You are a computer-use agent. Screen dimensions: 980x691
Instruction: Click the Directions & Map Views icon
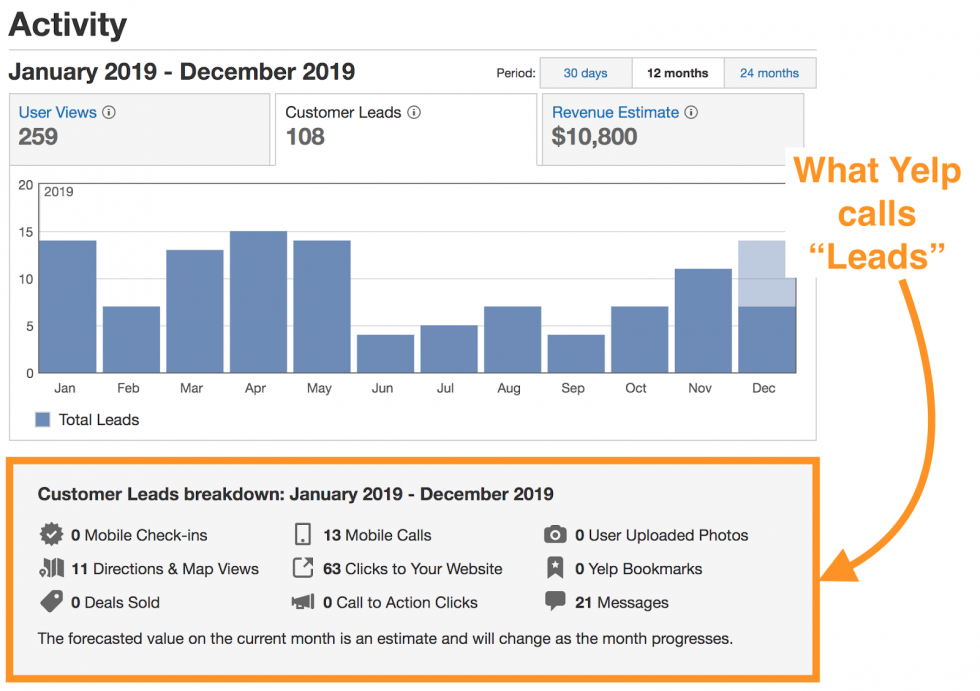click(51, 568)
